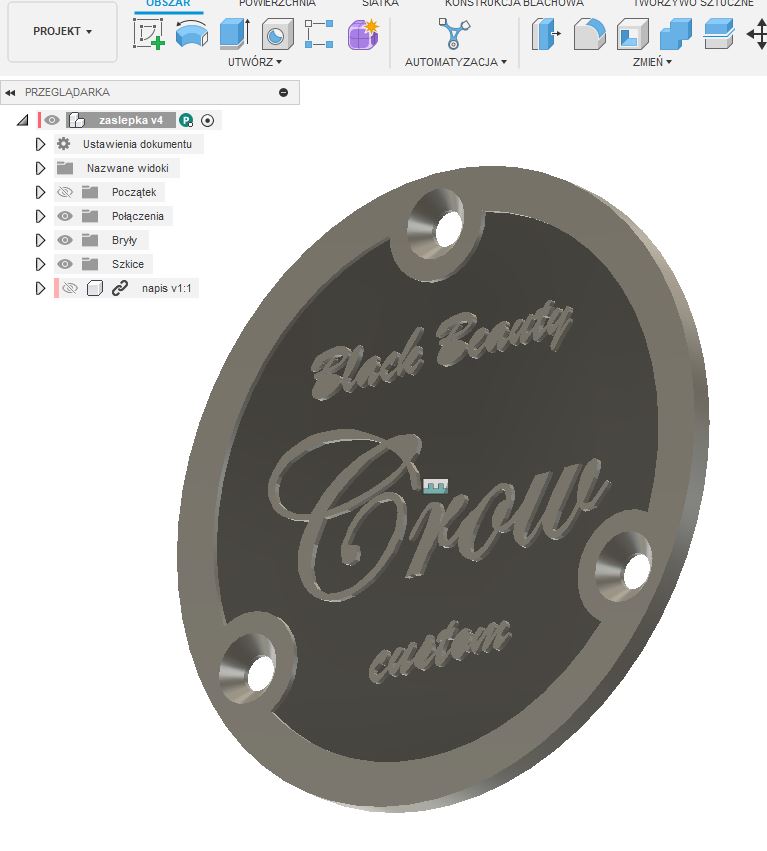Select the Hole tool icon
The image size is (767, 851).
click(277, 34)
